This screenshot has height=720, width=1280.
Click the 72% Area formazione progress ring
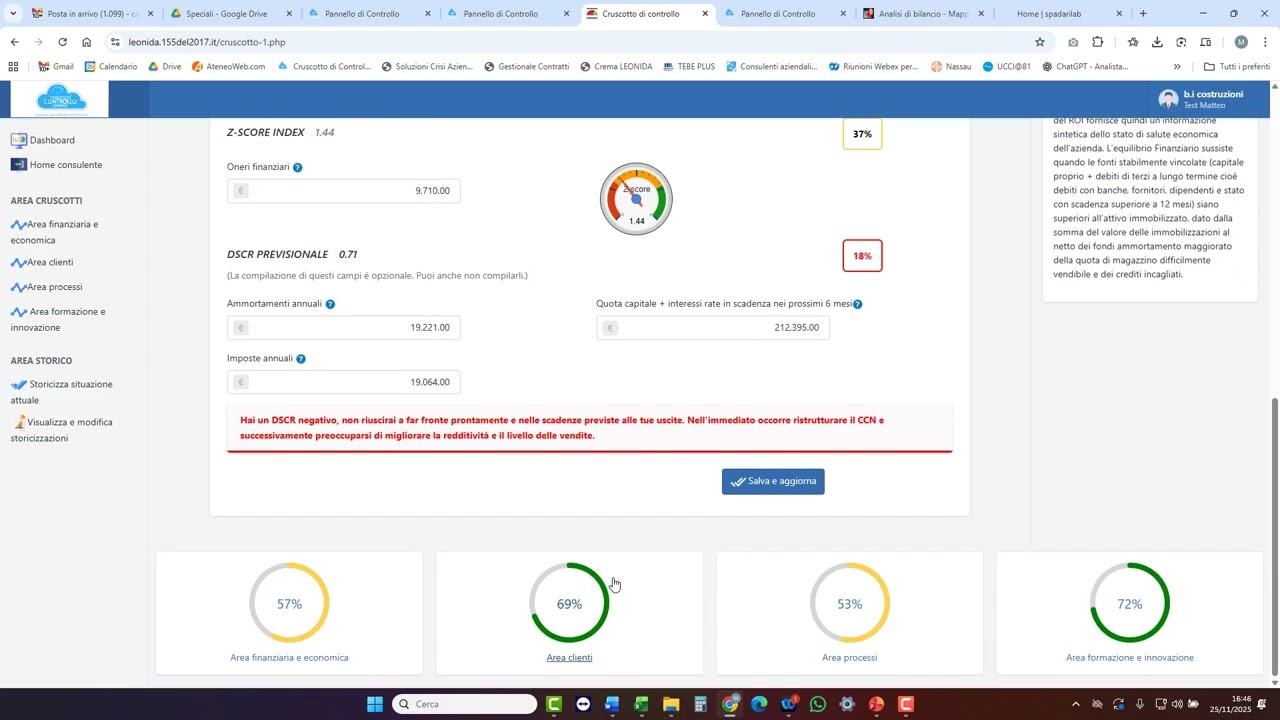click(1129, 603)
